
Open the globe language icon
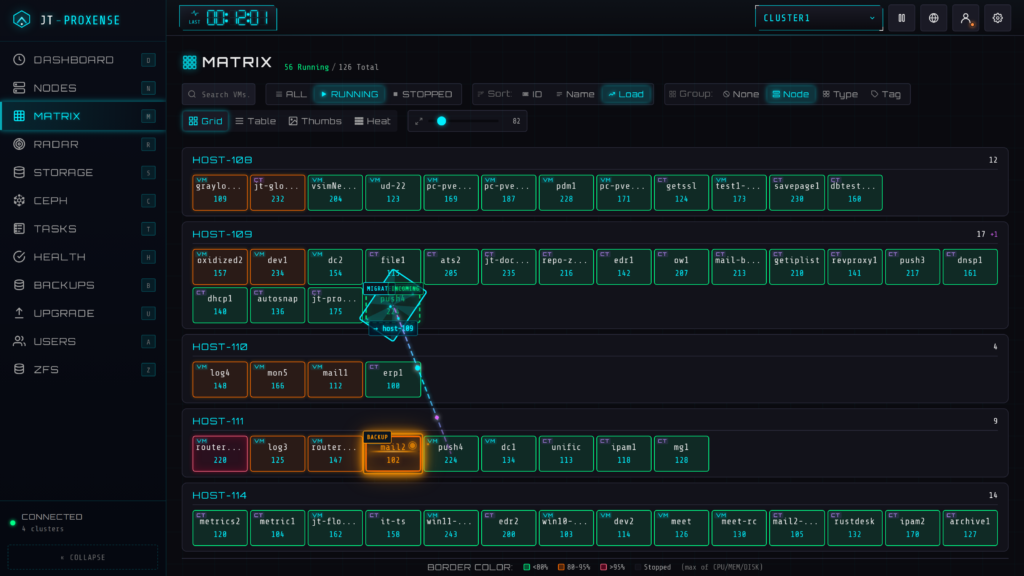coord(933,18)
